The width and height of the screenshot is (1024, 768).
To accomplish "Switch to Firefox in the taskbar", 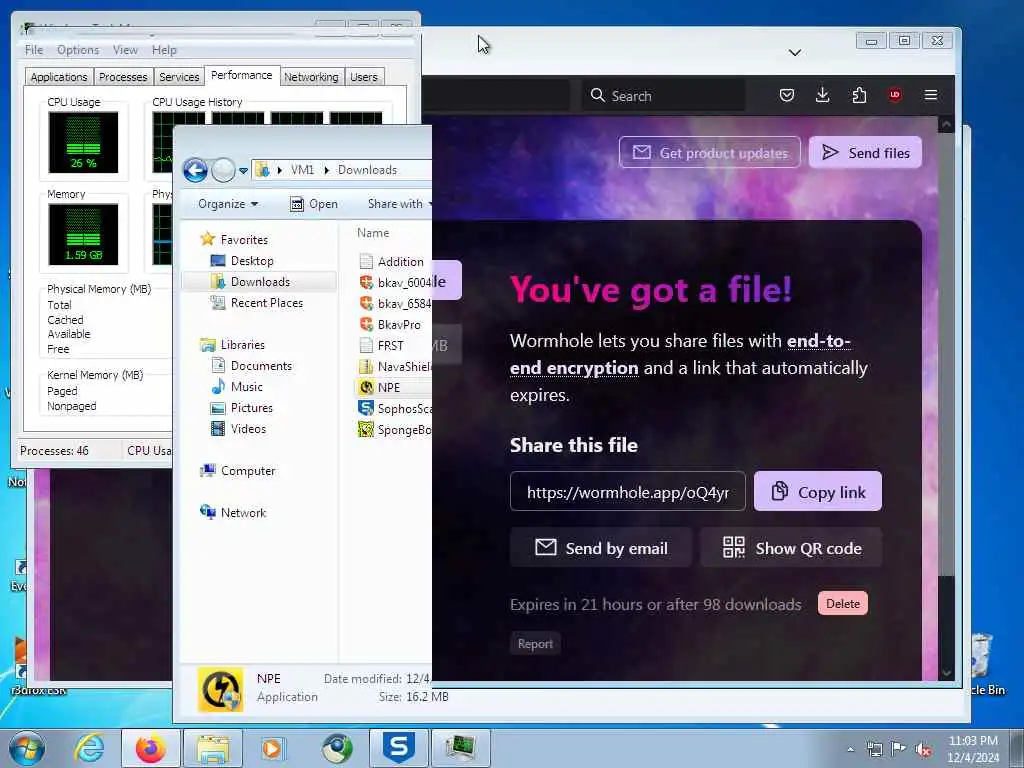I will coord(151,748).
